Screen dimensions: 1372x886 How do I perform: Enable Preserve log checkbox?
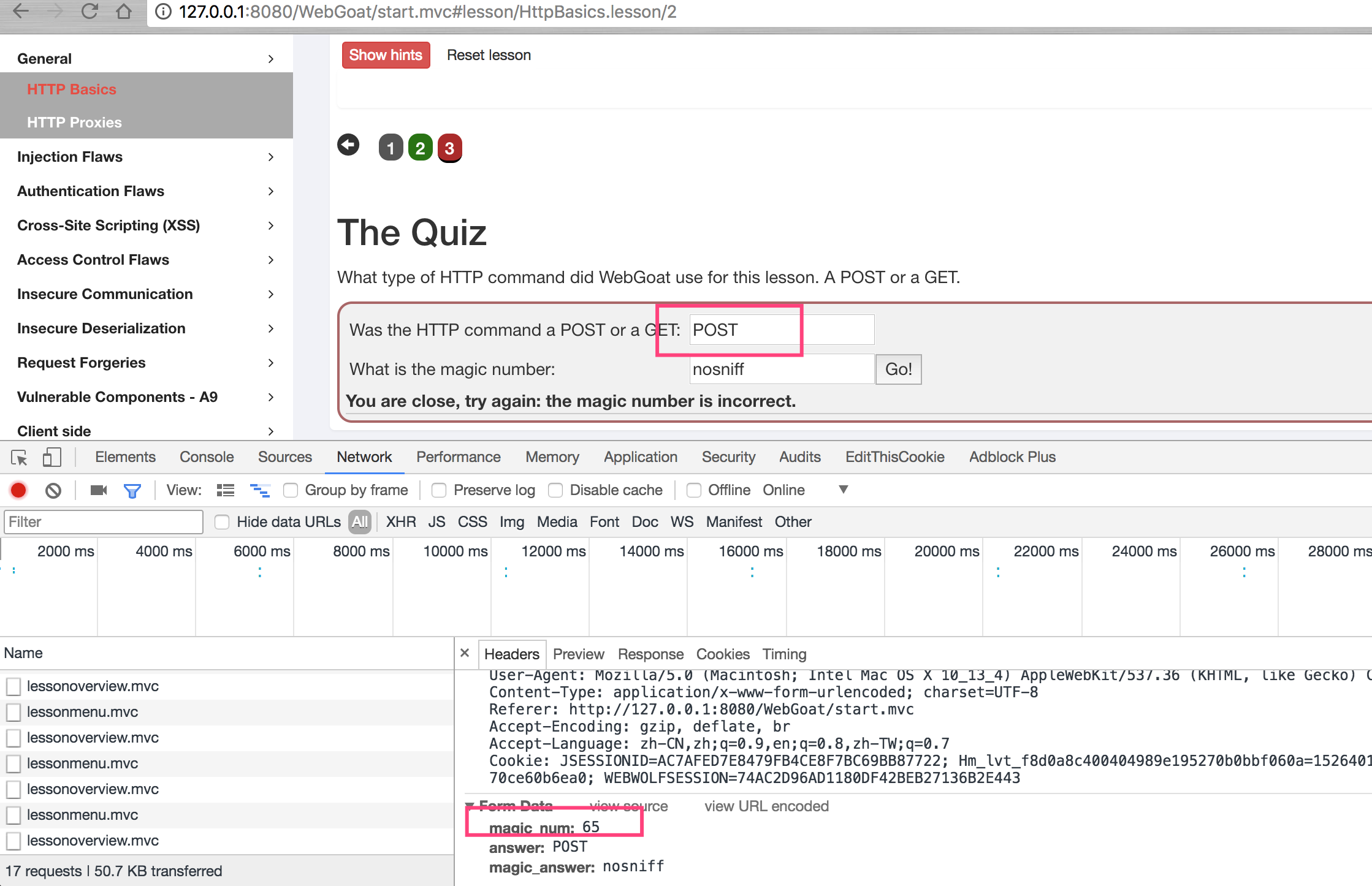click(439, 490)
